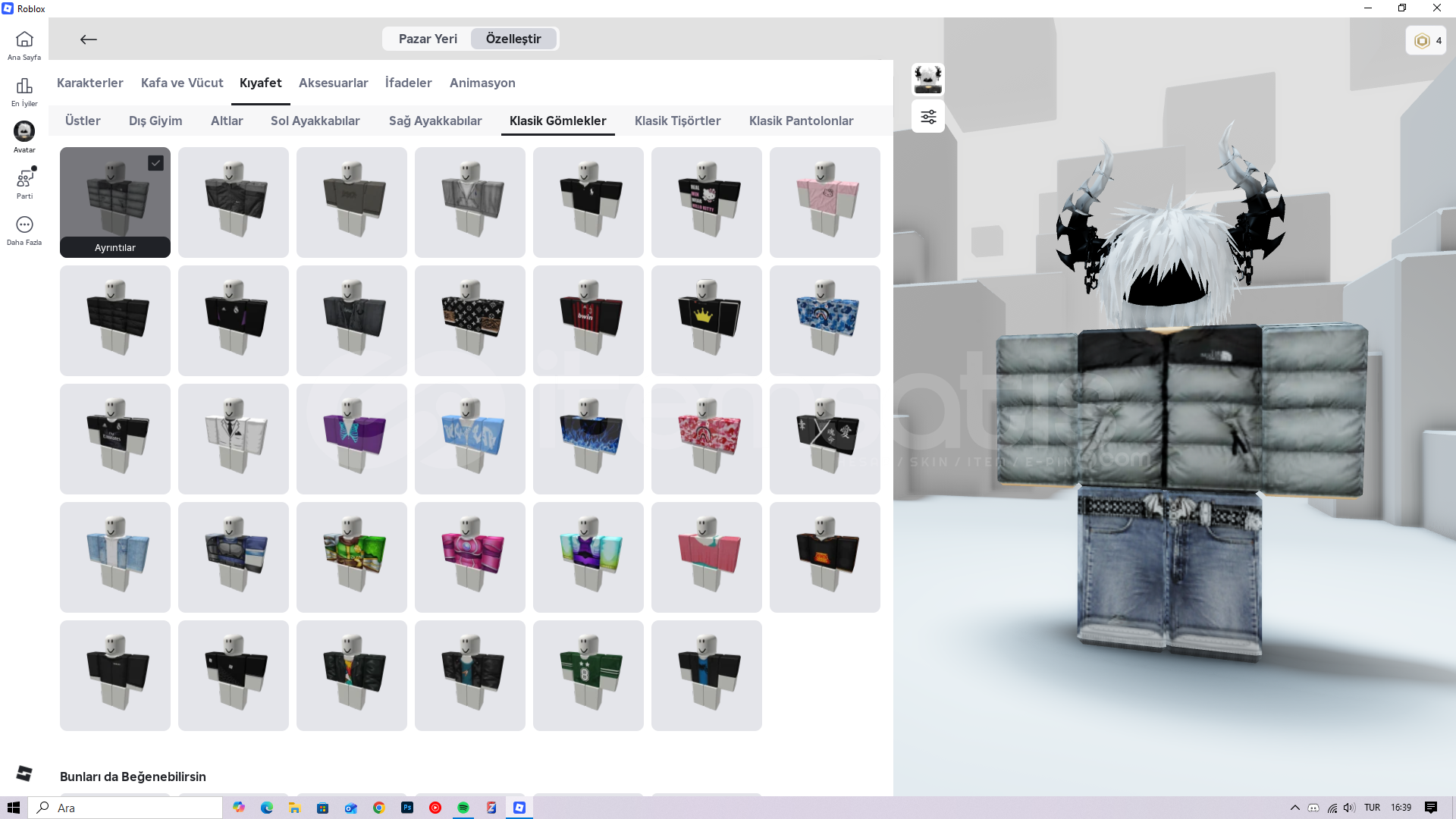
Task: Click the Avatar sidebar icon
Action: 24,132
